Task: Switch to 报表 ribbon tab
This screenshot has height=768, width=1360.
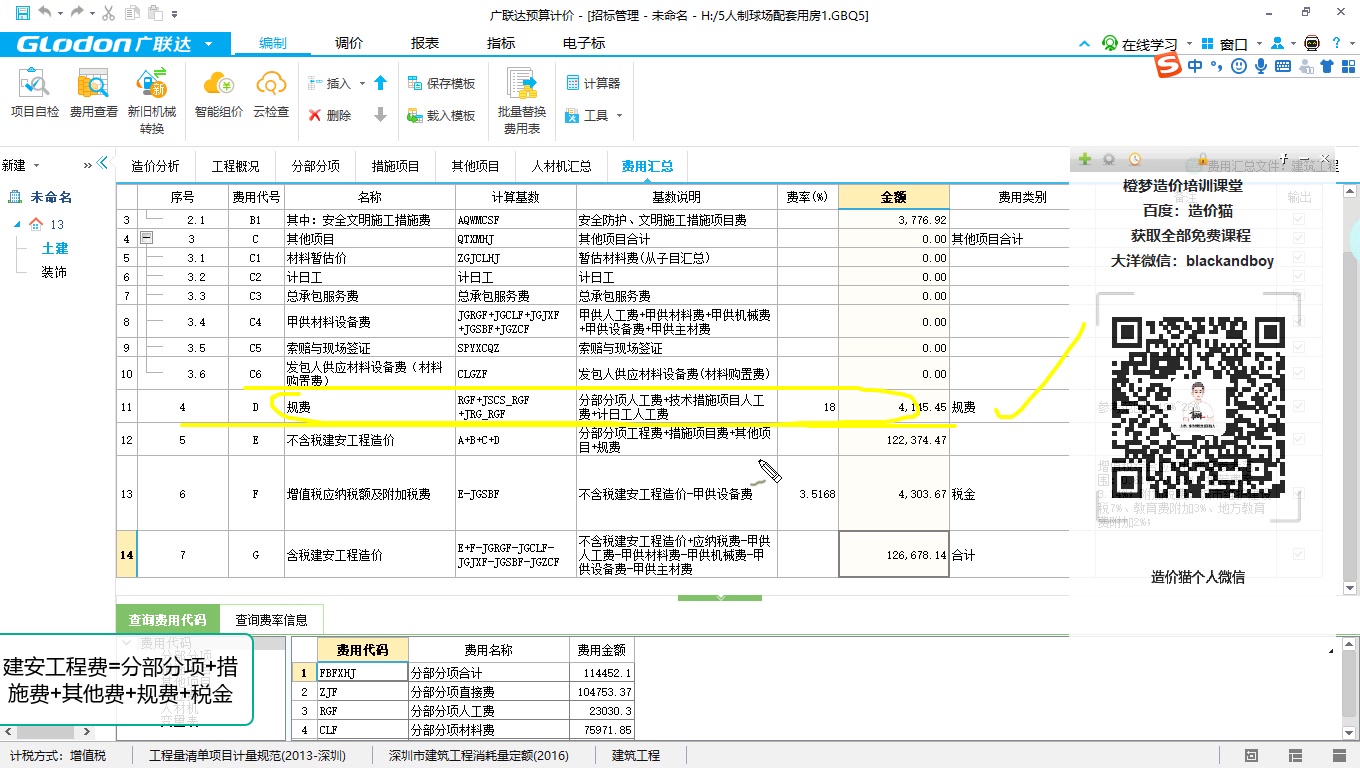Action: [x=425, y=44]
